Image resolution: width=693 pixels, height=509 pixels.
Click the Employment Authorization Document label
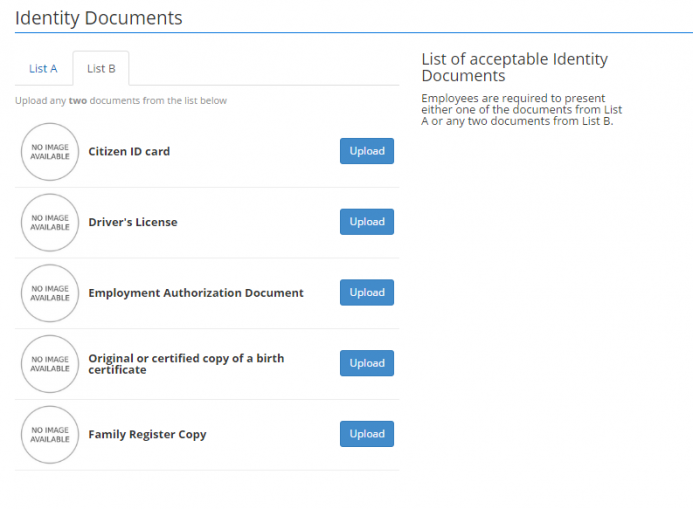point(196,293)
